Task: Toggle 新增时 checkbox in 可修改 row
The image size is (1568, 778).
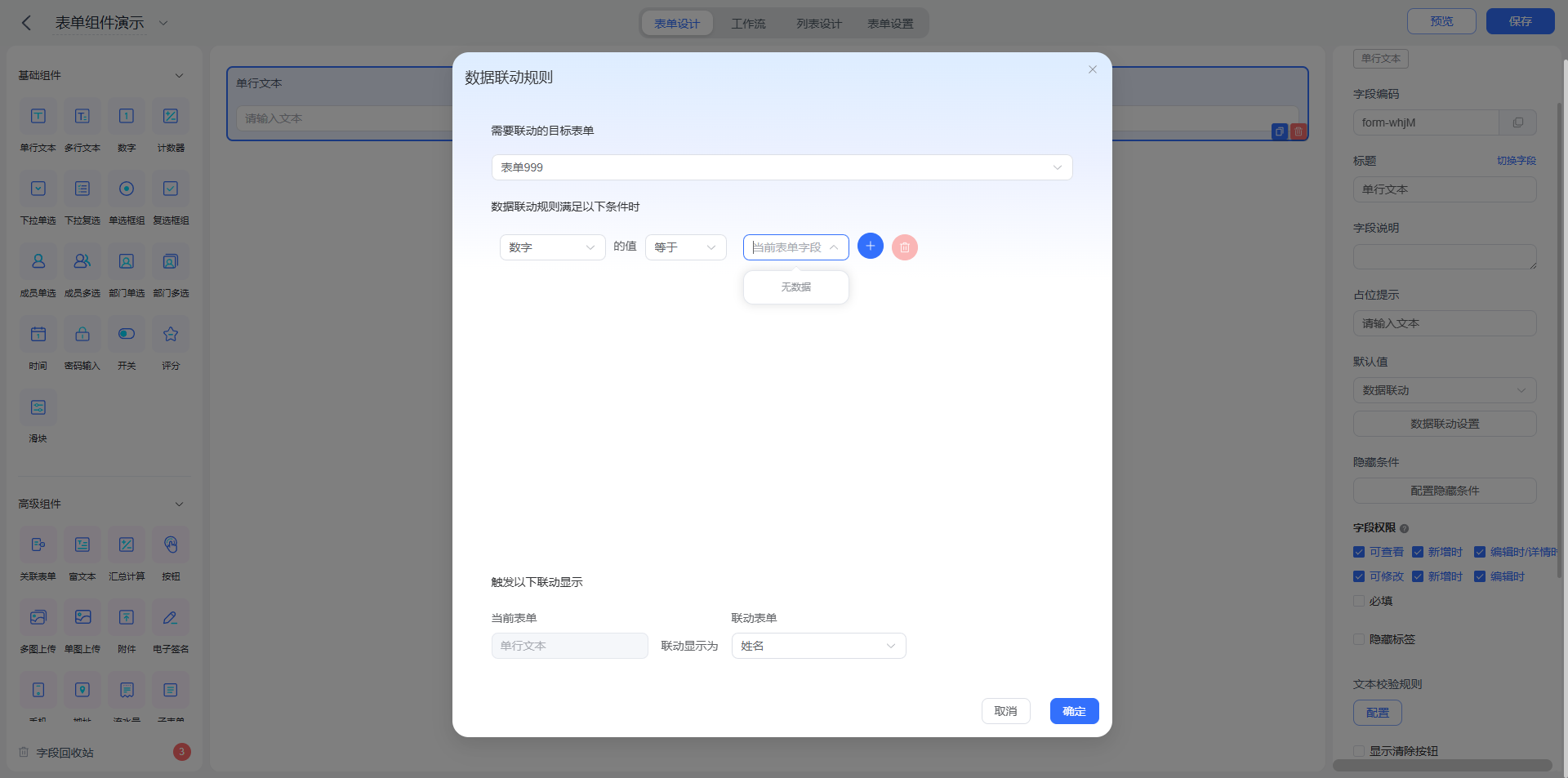Action: coord(1418,576)
